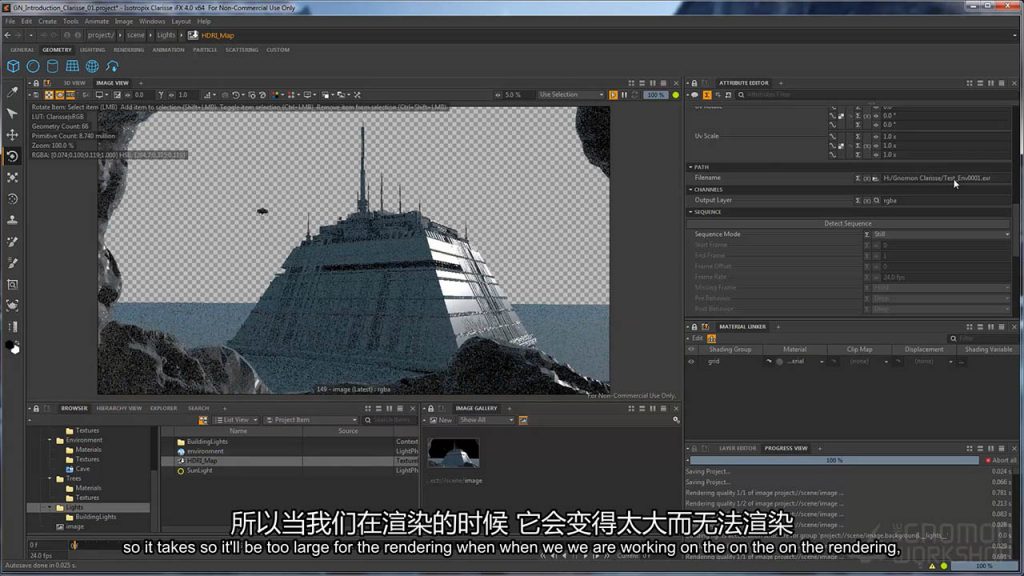Open the File menu
Image resolution: width=1024 pixels, height=576 pixels.
[10, 21]
